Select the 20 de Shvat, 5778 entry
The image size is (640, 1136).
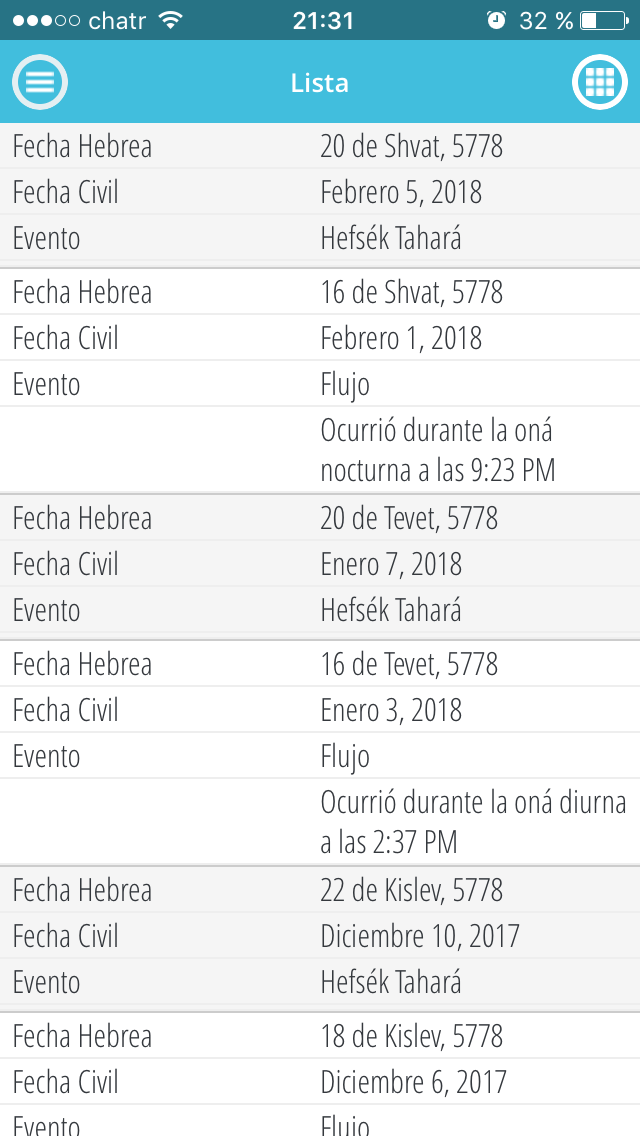click(x=411, y=147)
